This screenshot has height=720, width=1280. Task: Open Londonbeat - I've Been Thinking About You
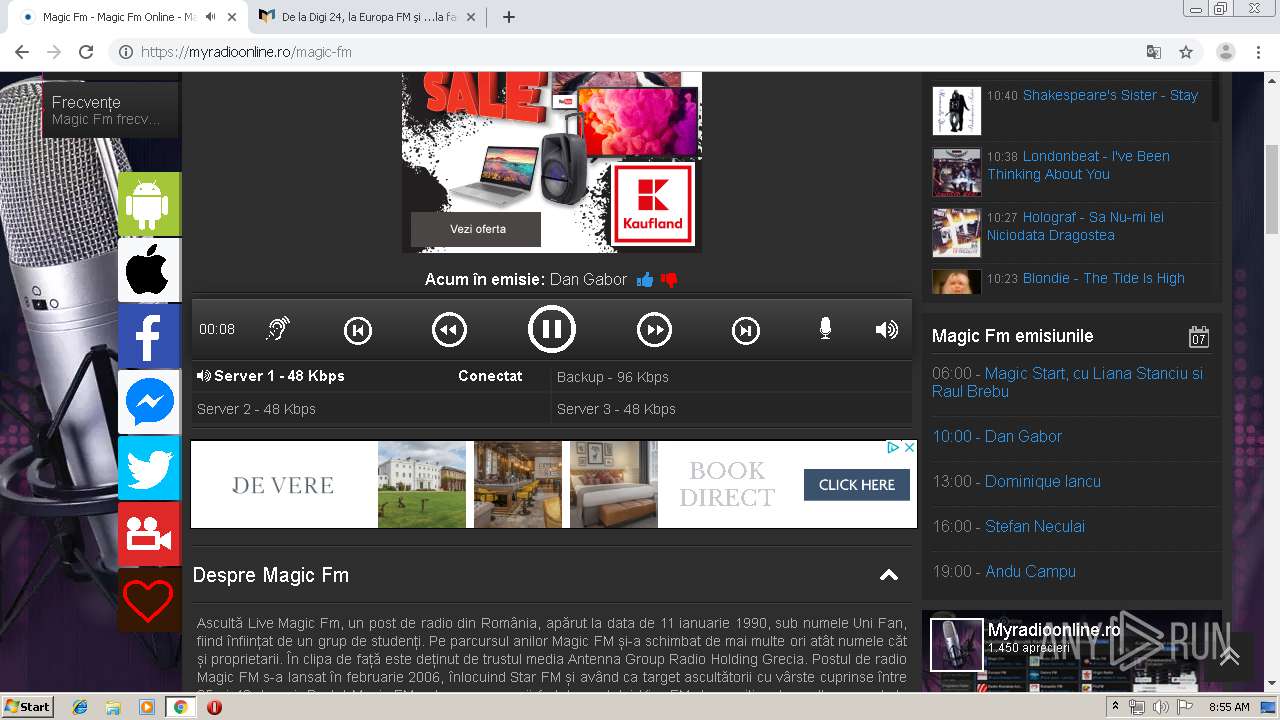(1078, 165)
